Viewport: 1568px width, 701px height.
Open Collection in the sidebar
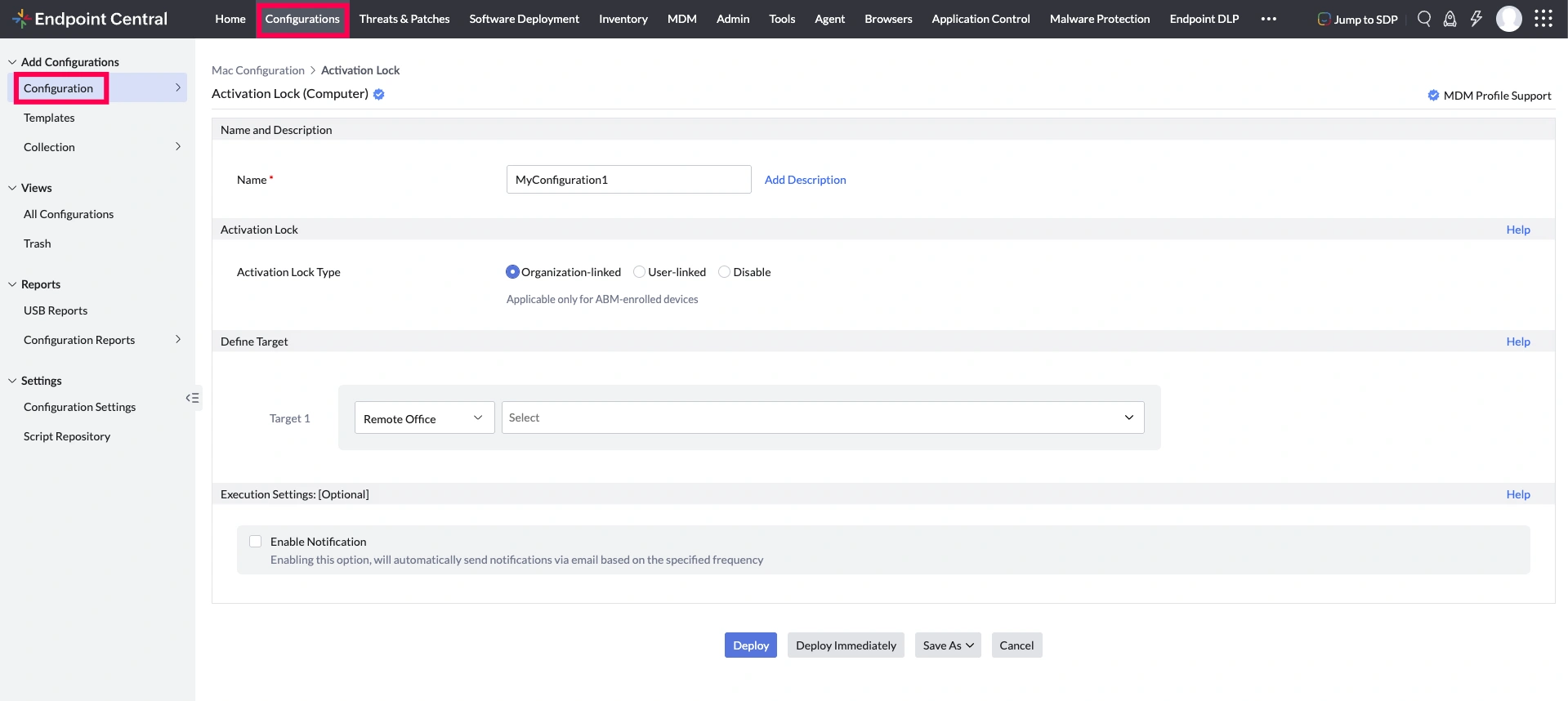[x=49, y=147]
